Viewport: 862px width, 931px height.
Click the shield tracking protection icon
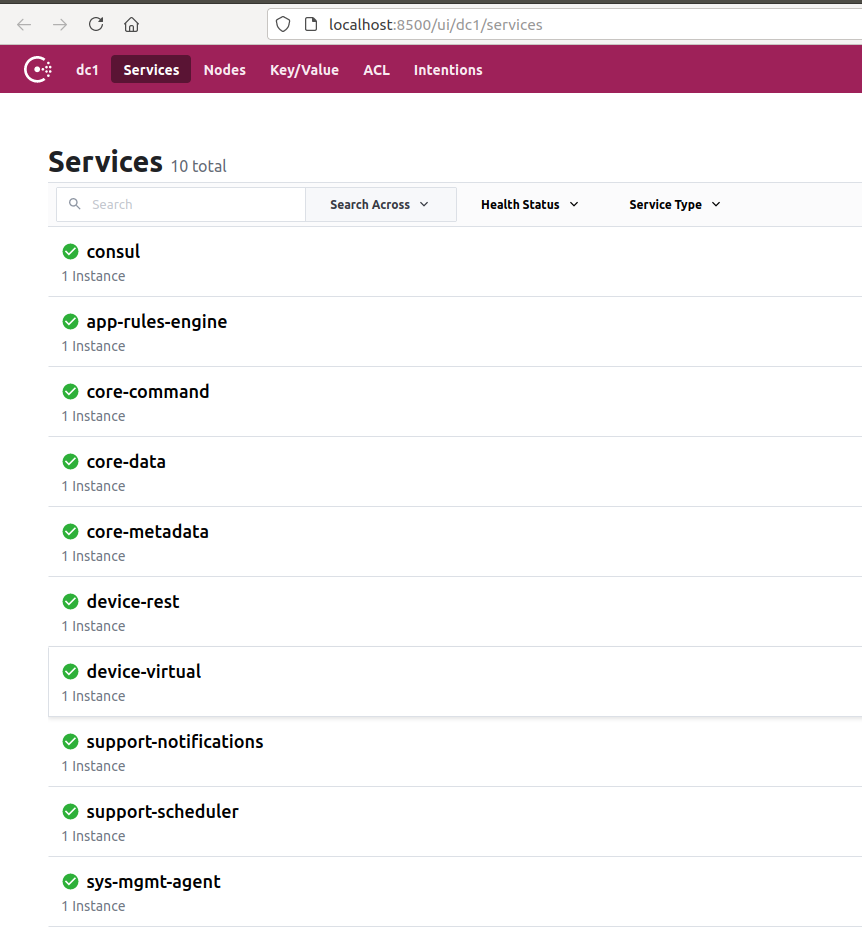click(283, 24)
